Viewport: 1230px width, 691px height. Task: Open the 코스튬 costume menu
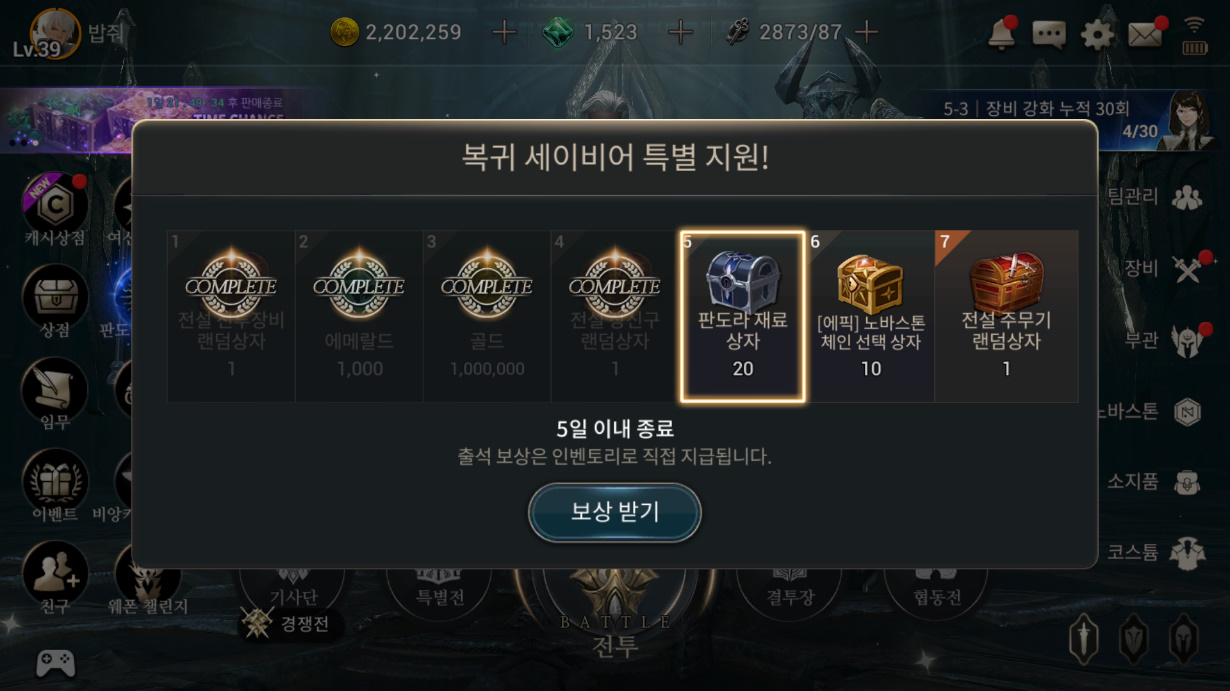pos(1154,552)
